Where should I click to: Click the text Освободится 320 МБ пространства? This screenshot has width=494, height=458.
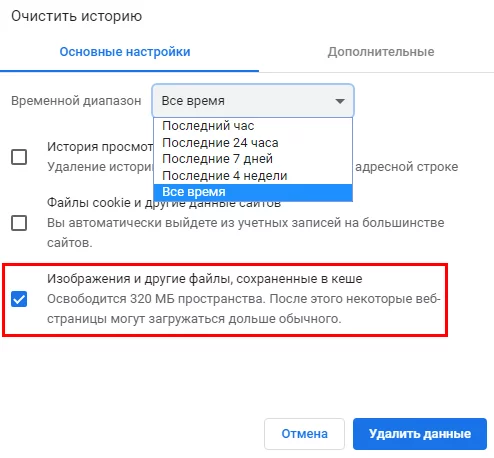click(156, 299)
